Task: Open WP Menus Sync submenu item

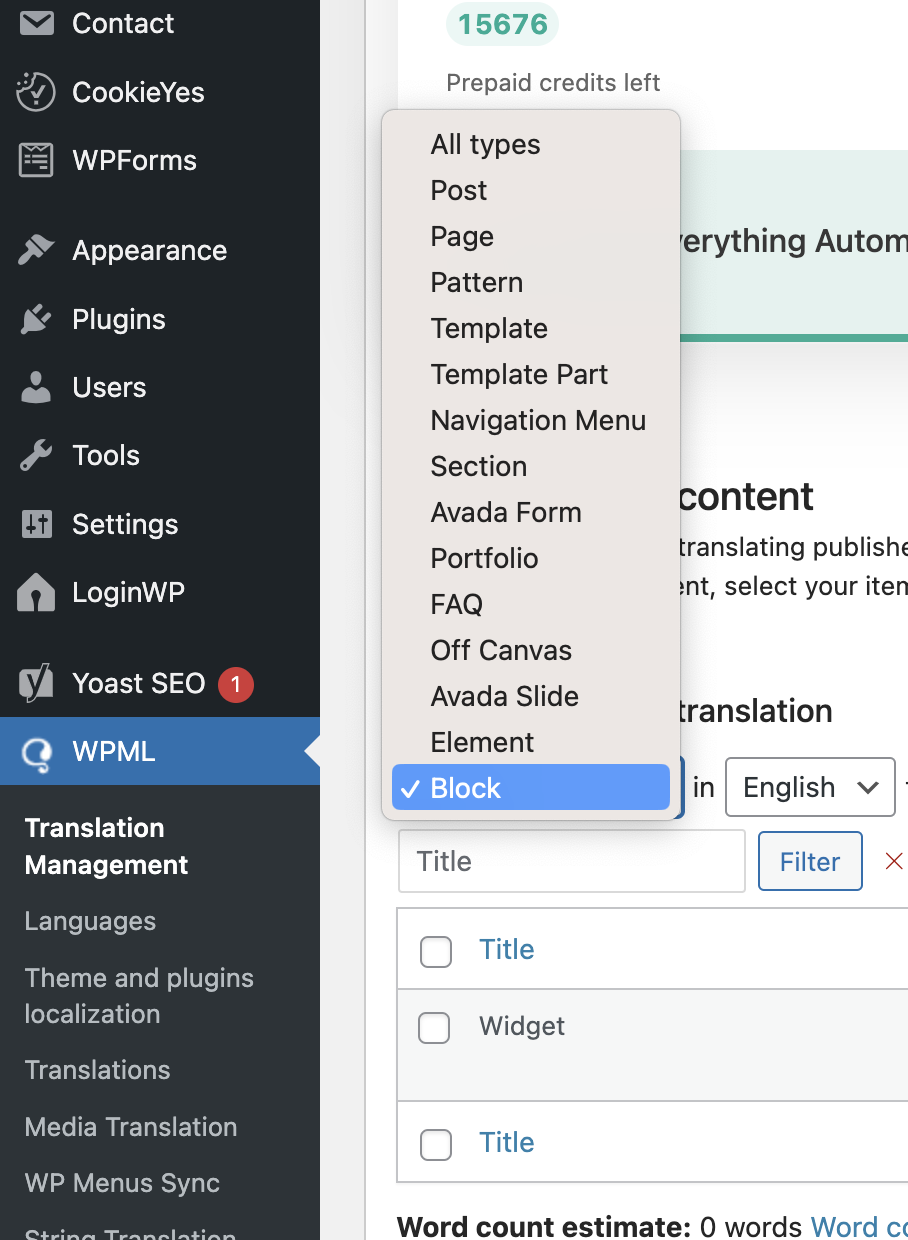Action: 122,1183
